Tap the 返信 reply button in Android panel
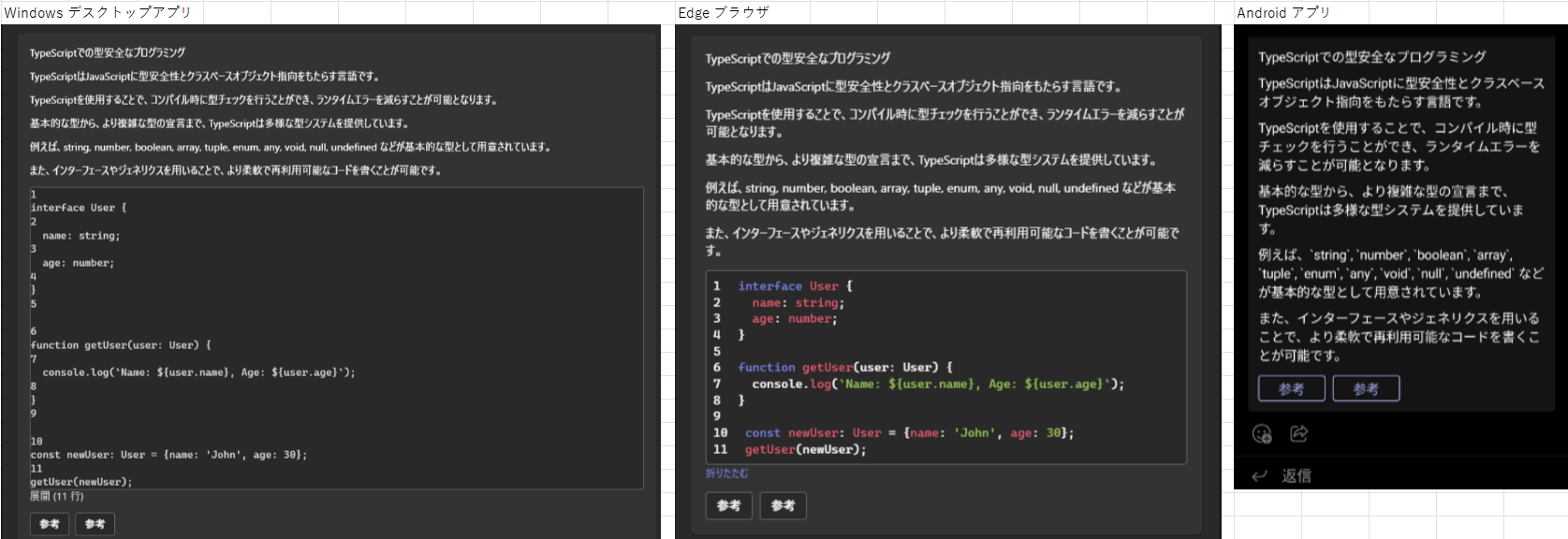1568x539 pixels. [1283, 475]
